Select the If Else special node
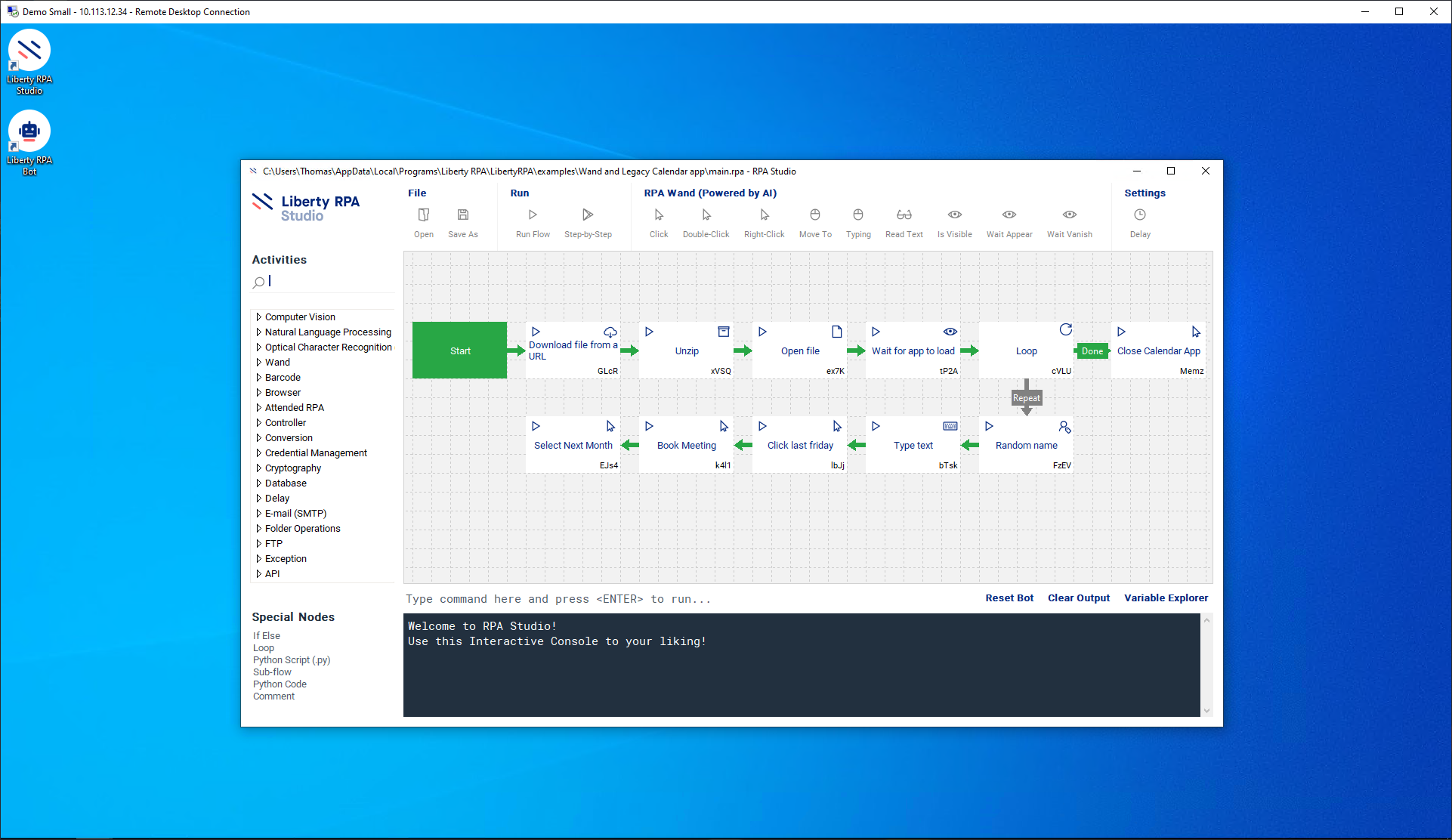 (x=267, y=636)
